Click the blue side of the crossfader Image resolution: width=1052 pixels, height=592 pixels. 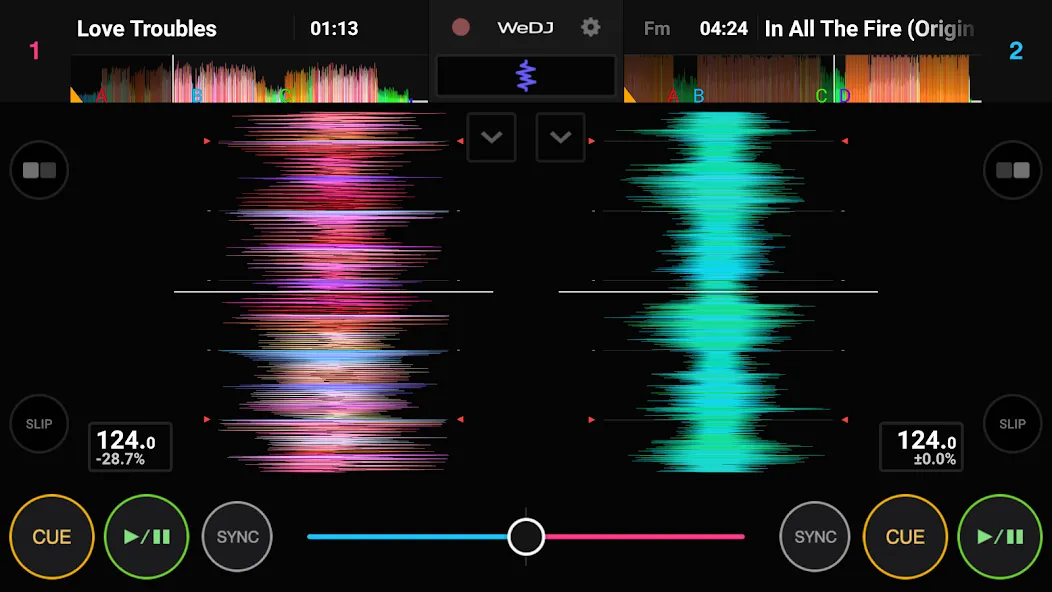(x=407, y=536)
